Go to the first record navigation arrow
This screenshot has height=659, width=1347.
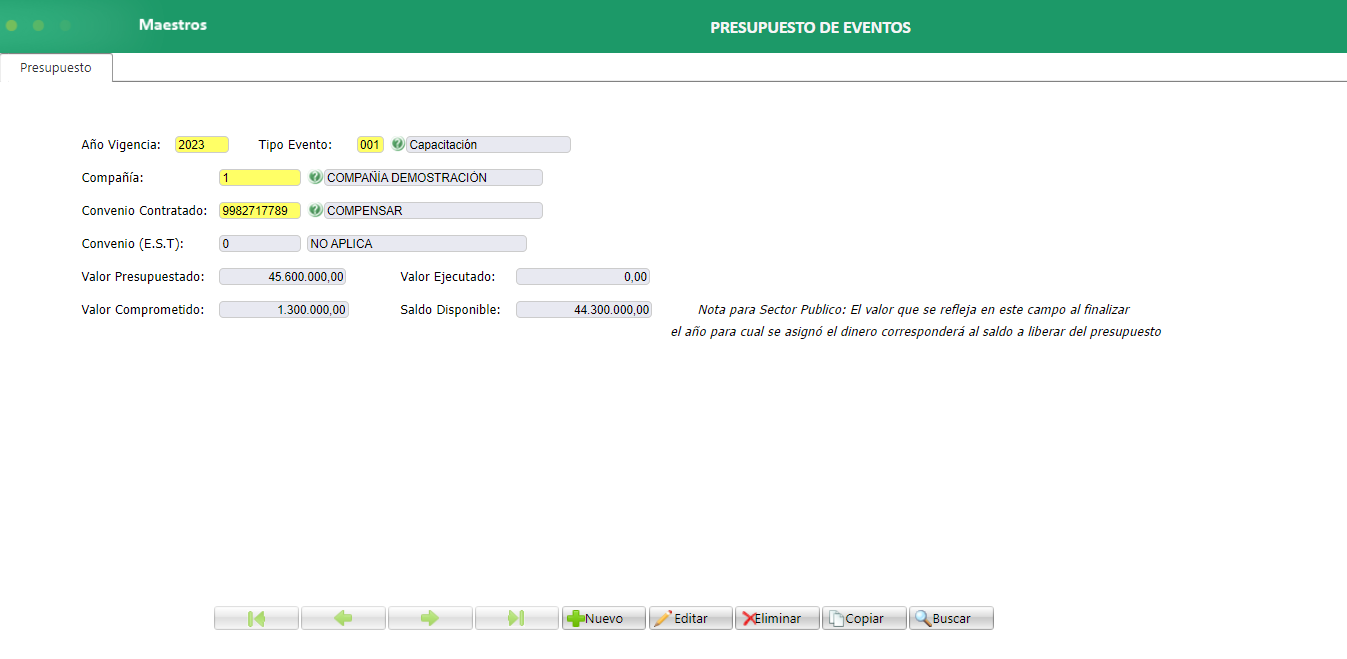(256, 617)
